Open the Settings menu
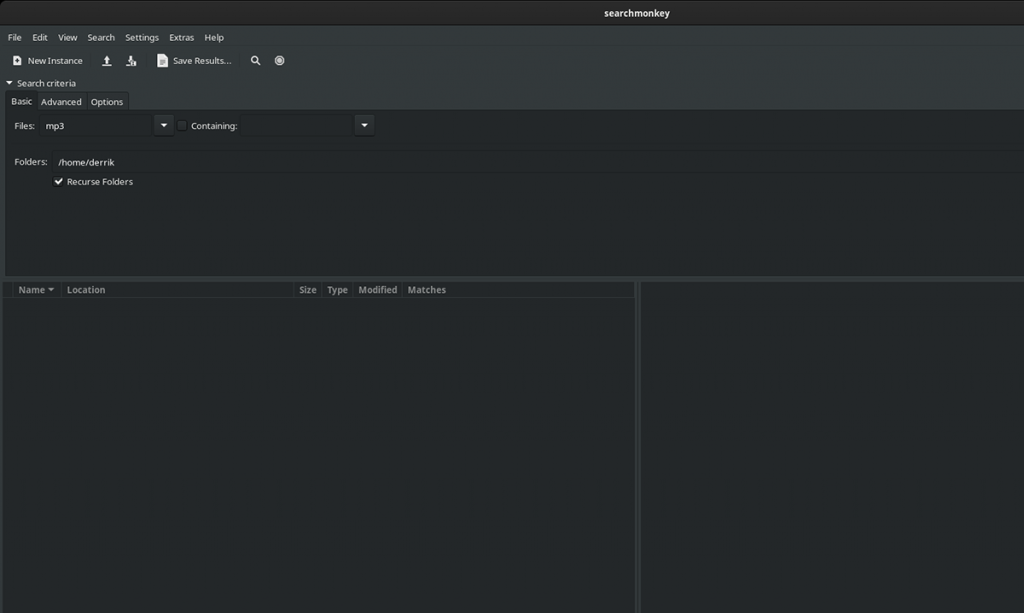The image size is (1024, 613). (141, 37)
